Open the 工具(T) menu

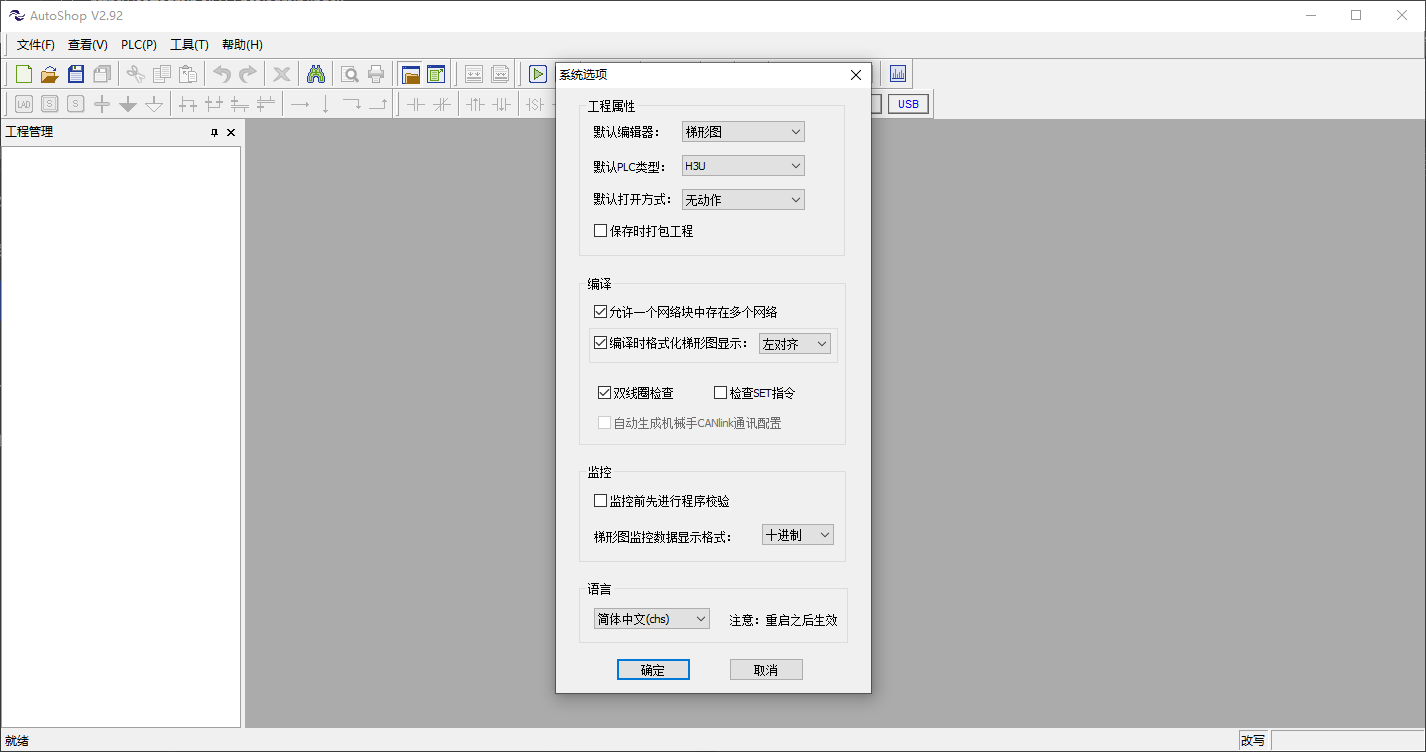tap(189, 45)
